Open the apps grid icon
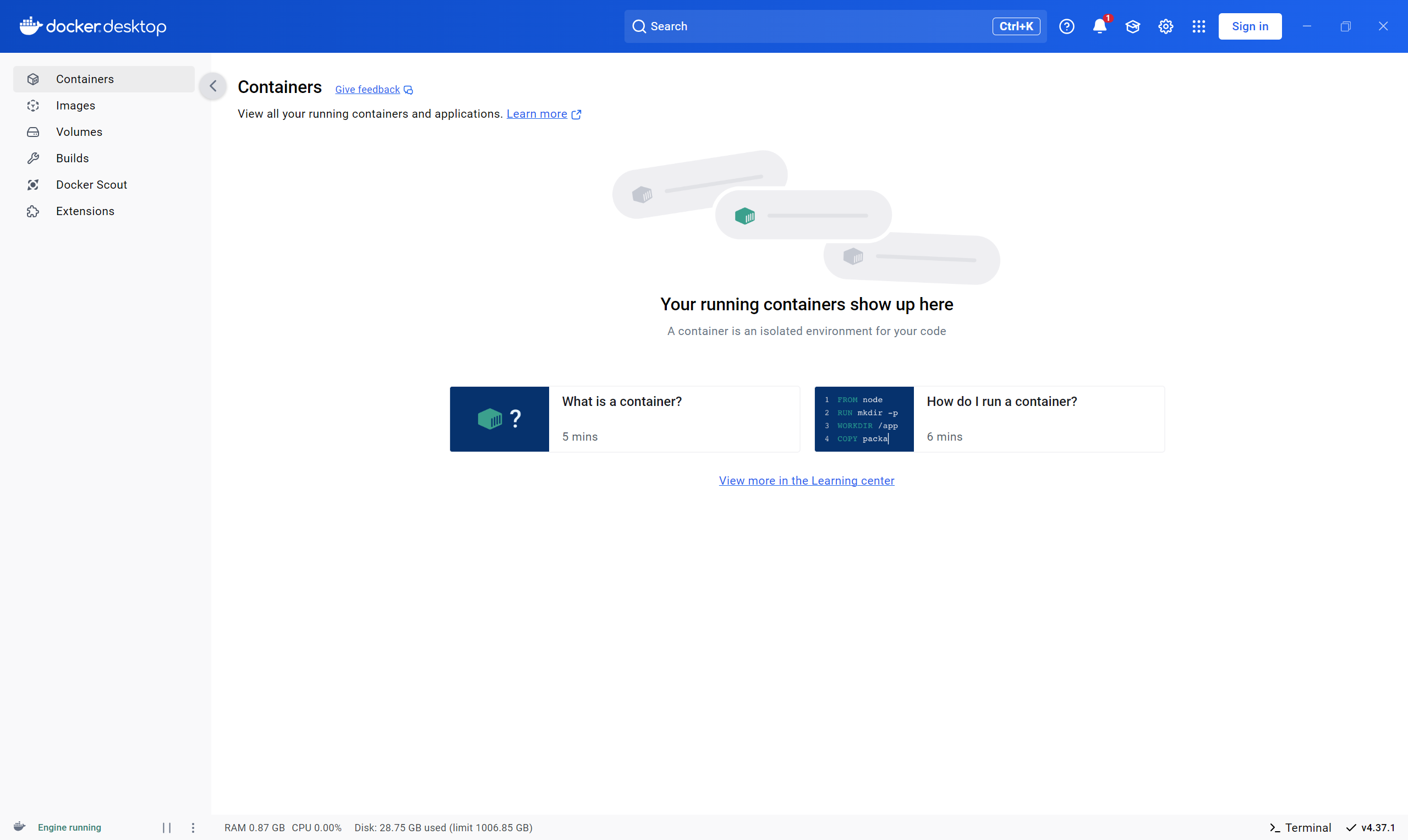The image size is (1408, 840). 1198,26
